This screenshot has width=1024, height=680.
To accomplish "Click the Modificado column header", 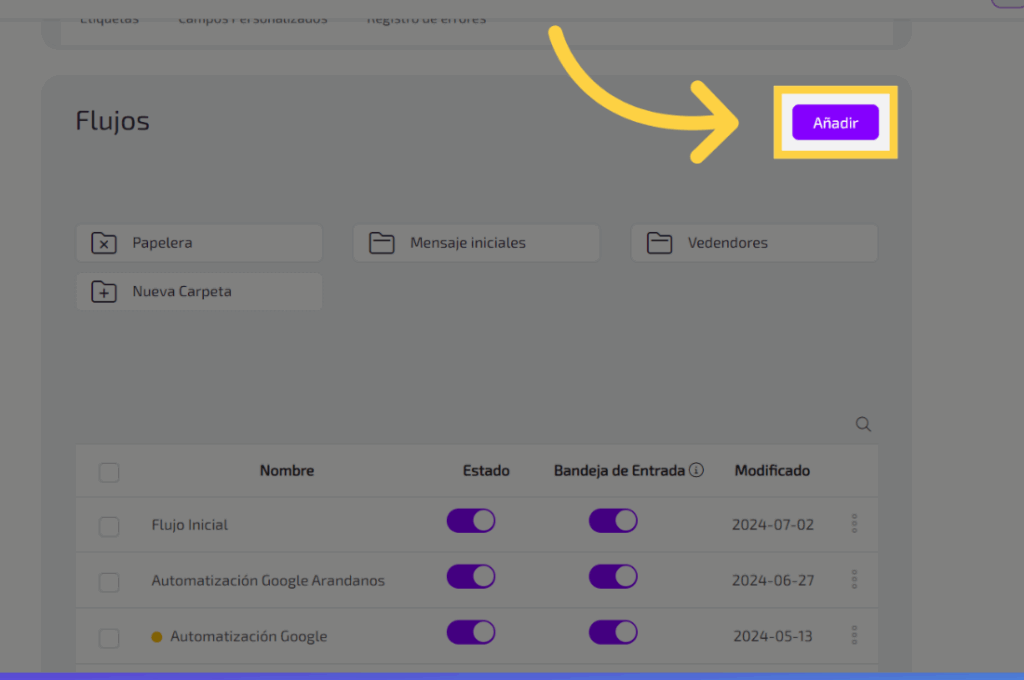I will point(772,470).
